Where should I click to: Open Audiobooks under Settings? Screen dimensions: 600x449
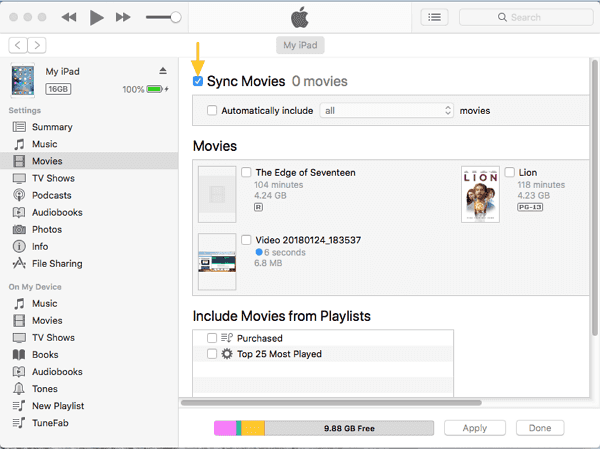click(57, 212)
